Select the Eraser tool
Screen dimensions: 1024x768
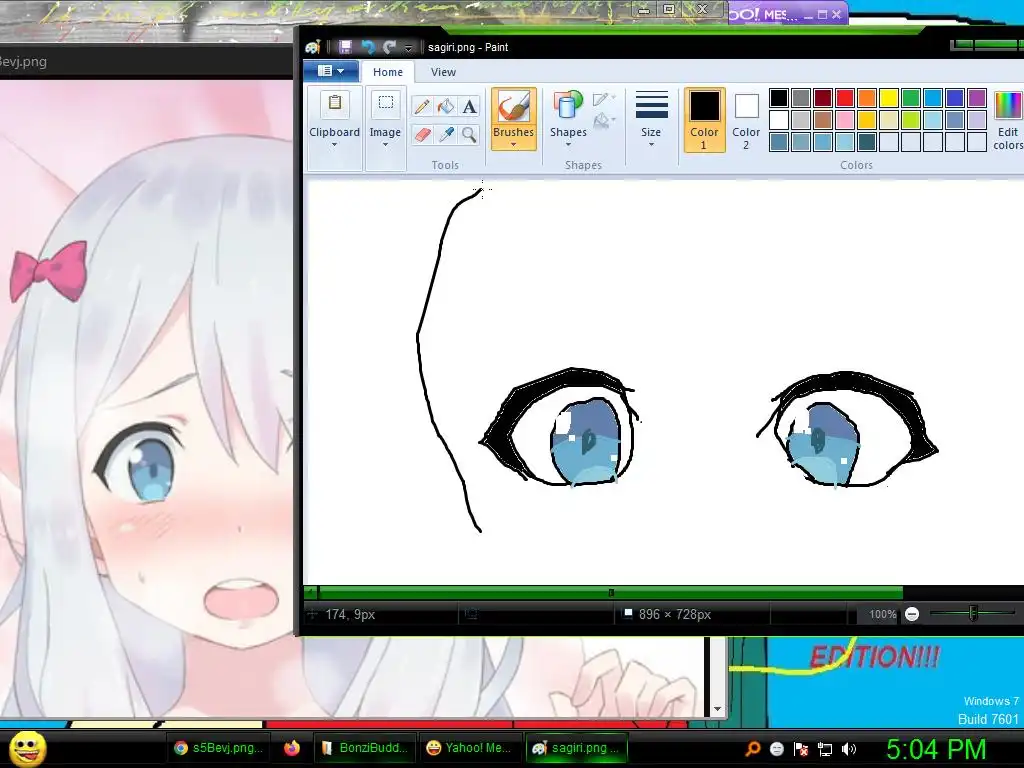[422, 135]
